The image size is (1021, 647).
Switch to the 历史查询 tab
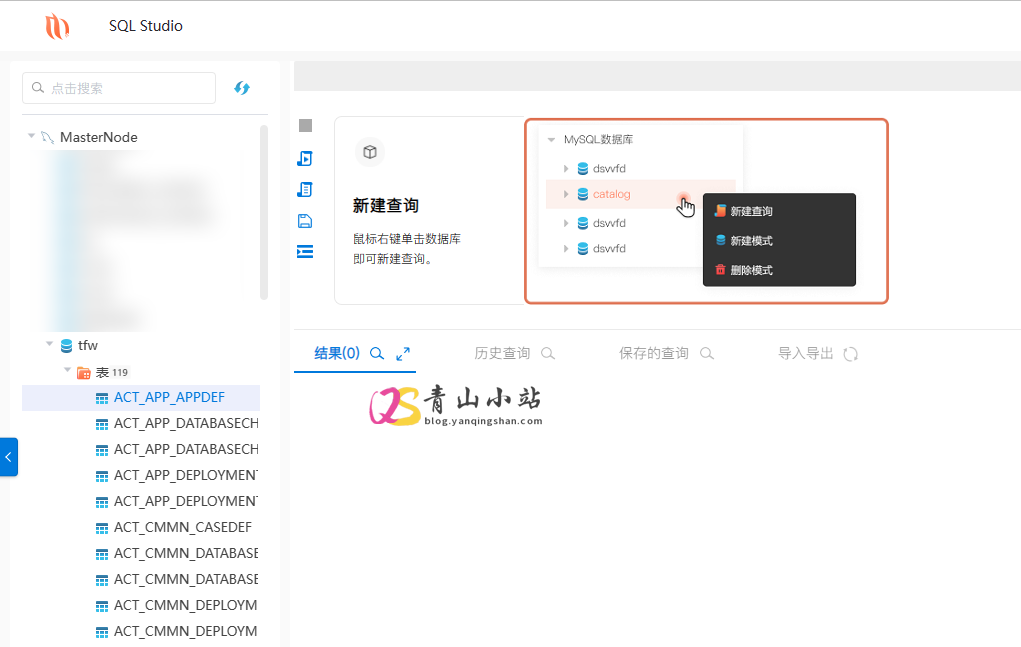(x=502, y=353)
